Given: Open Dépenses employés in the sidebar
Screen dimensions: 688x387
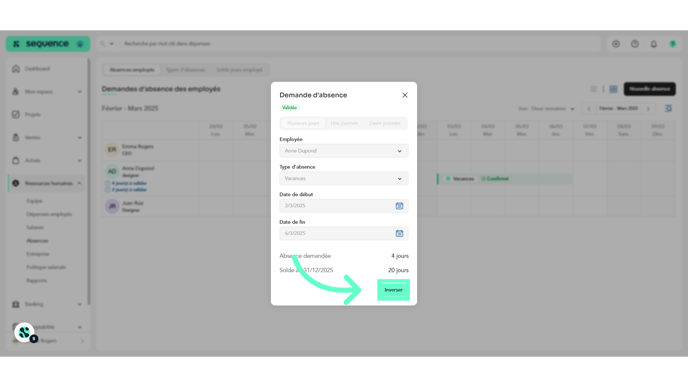Looking at the screenshot, I should (x=49, y=214).
